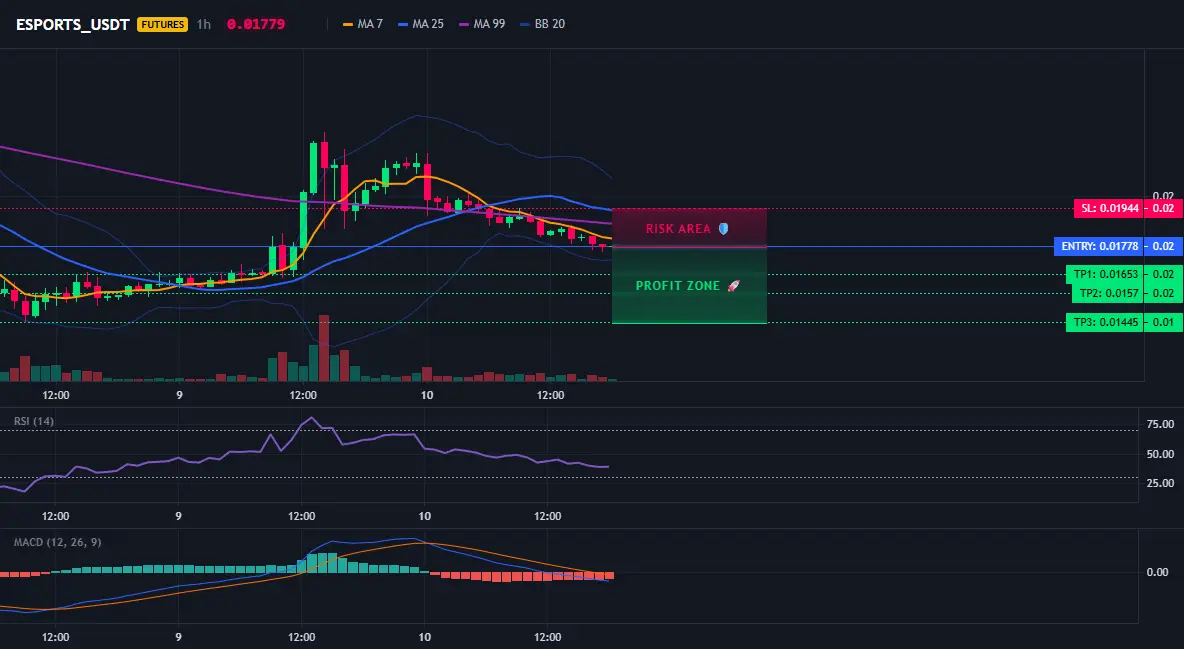1184x649 pixels.
Task: Click the yellow FUTURES badge
Action: (x=162, y=24)
